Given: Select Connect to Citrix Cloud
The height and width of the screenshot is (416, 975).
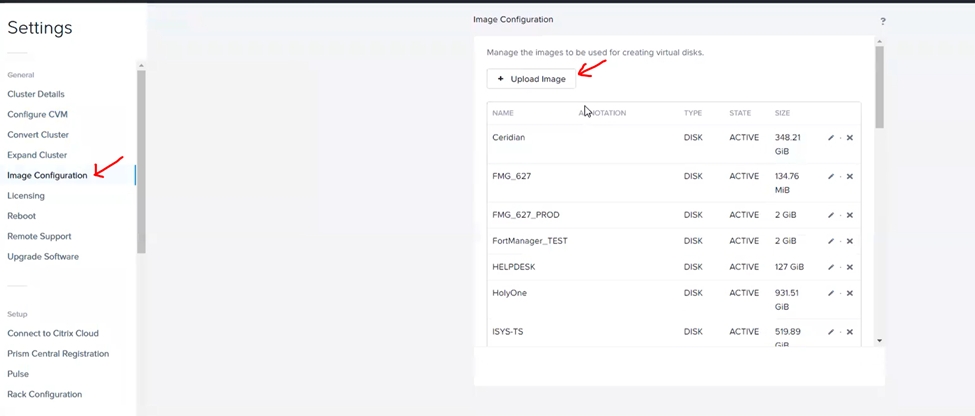Looking at the screenshot, I should pos(53,333).
